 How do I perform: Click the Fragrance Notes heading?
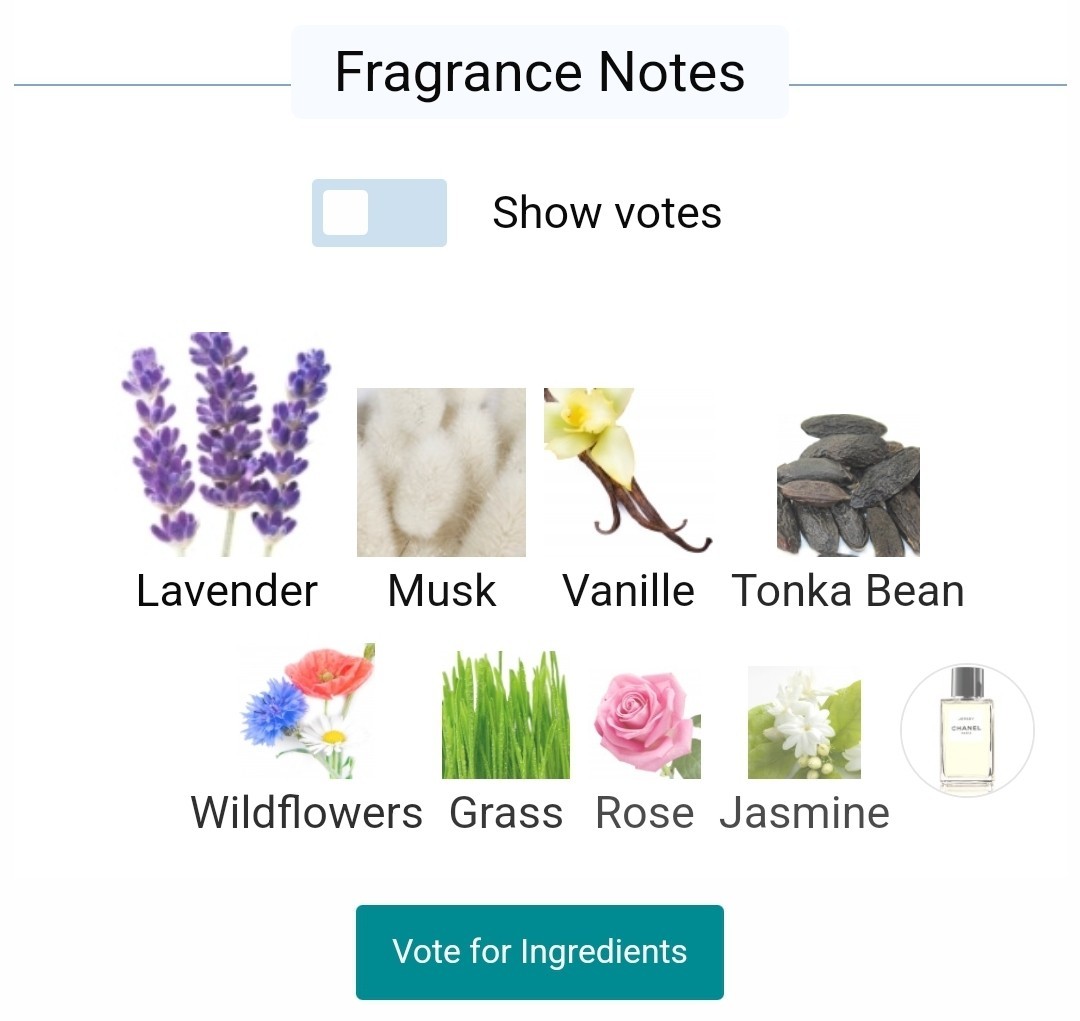(540, 73)
